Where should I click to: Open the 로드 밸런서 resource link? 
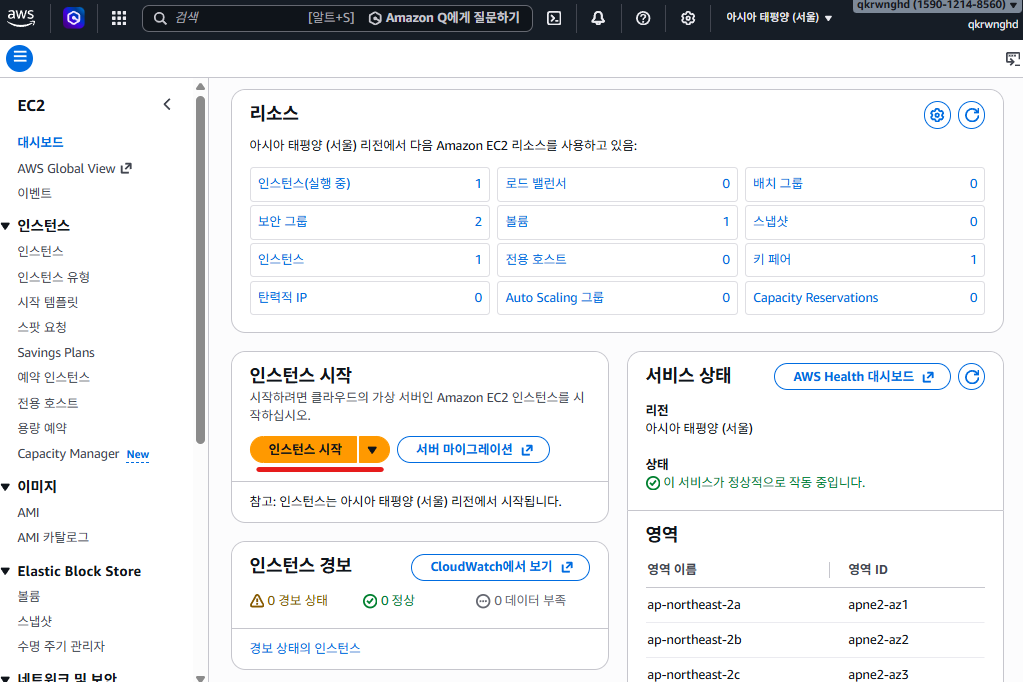[536, 183]
